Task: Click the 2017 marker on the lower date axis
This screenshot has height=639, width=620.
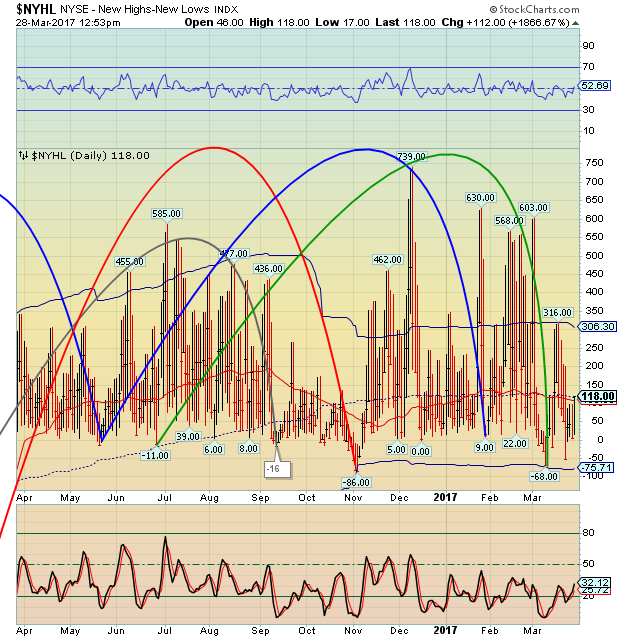Action: 445,630
